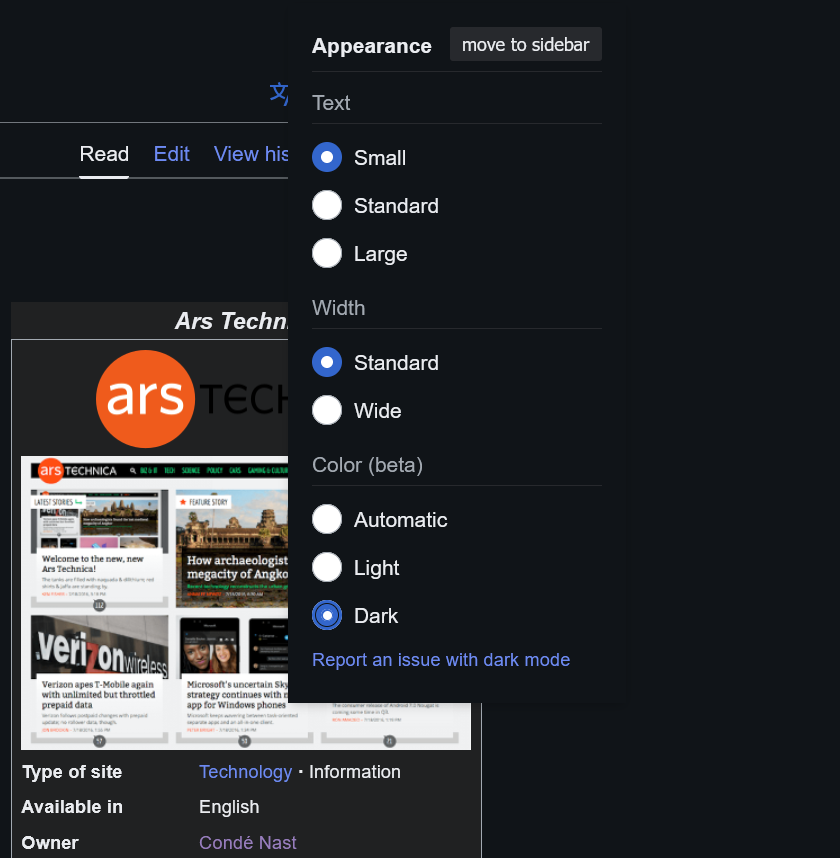Open the language selector 文 icon
This screenshot has width=840, height=858.
click(x=279, y=93)
